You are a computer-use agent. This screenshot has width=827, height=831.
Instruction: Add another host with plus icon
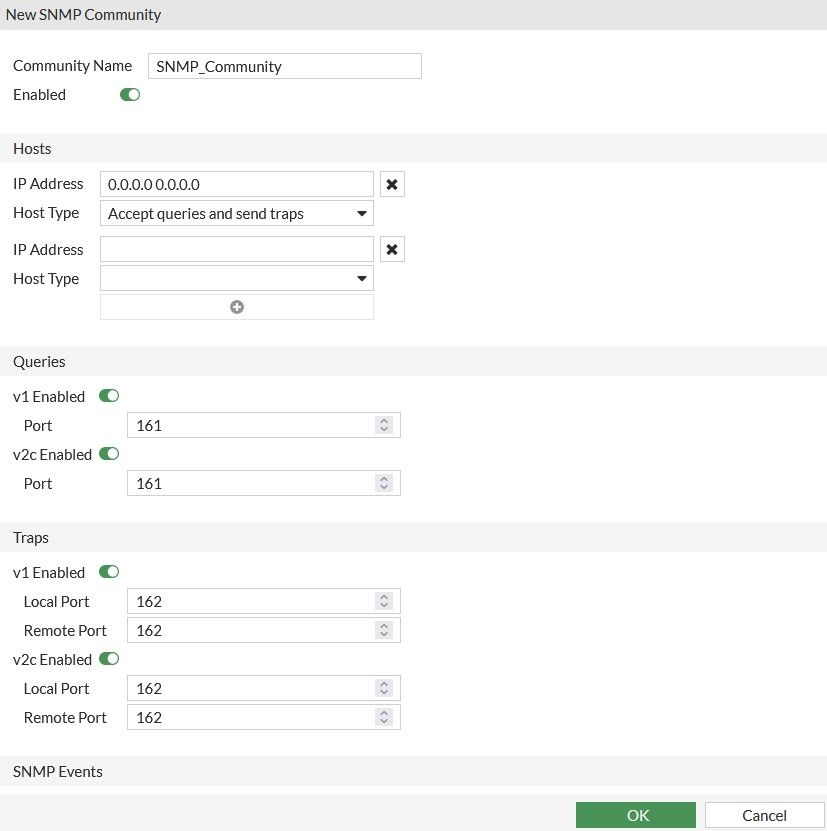[x=237, y=307]
